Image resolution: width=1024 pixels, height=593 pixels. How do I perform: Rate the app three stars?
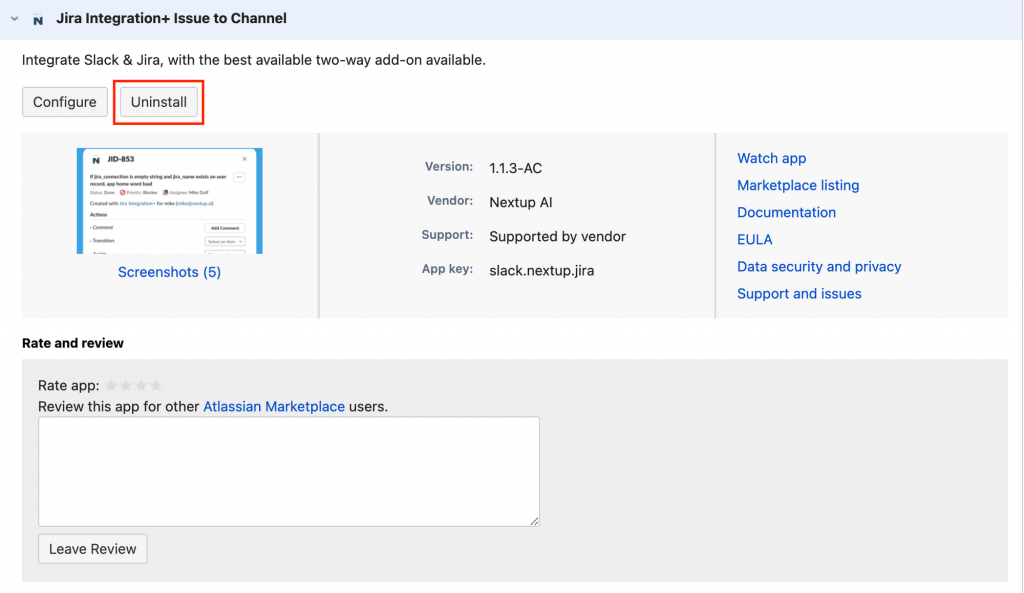[x=141, y=385]
